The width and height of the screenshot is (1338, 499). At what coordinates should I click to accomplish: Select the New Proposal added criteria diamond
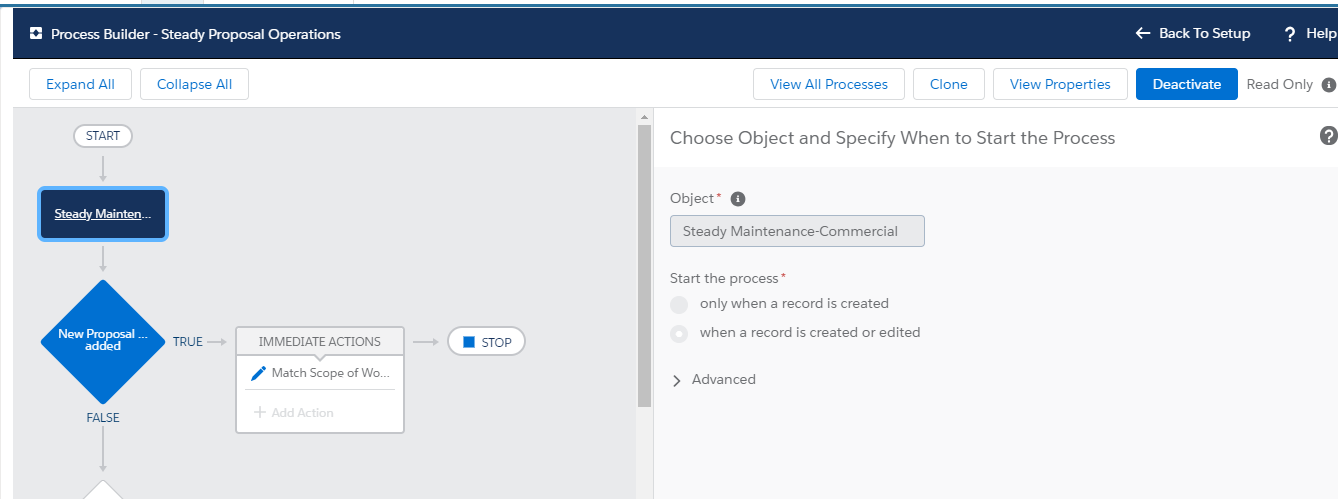point(103,341)
